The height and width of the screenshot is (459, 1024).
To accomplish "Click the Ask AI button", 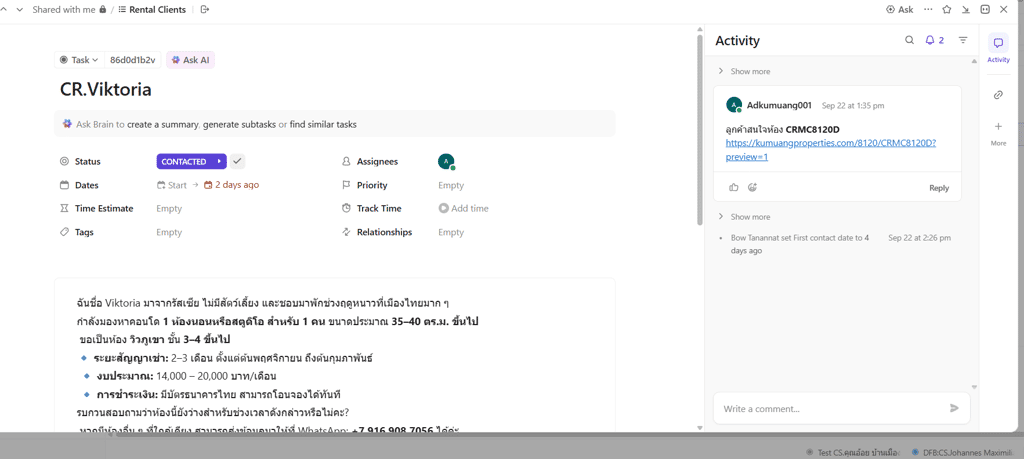I will click(190, 60).
